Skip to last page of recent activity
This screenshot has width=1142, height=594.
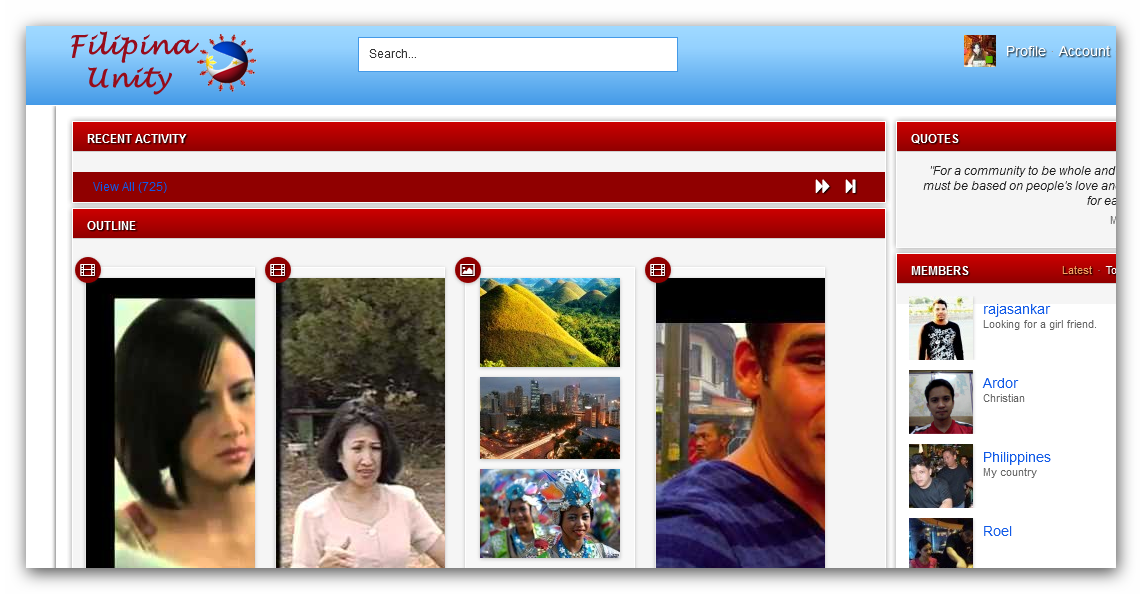click(x=850, y=187)
